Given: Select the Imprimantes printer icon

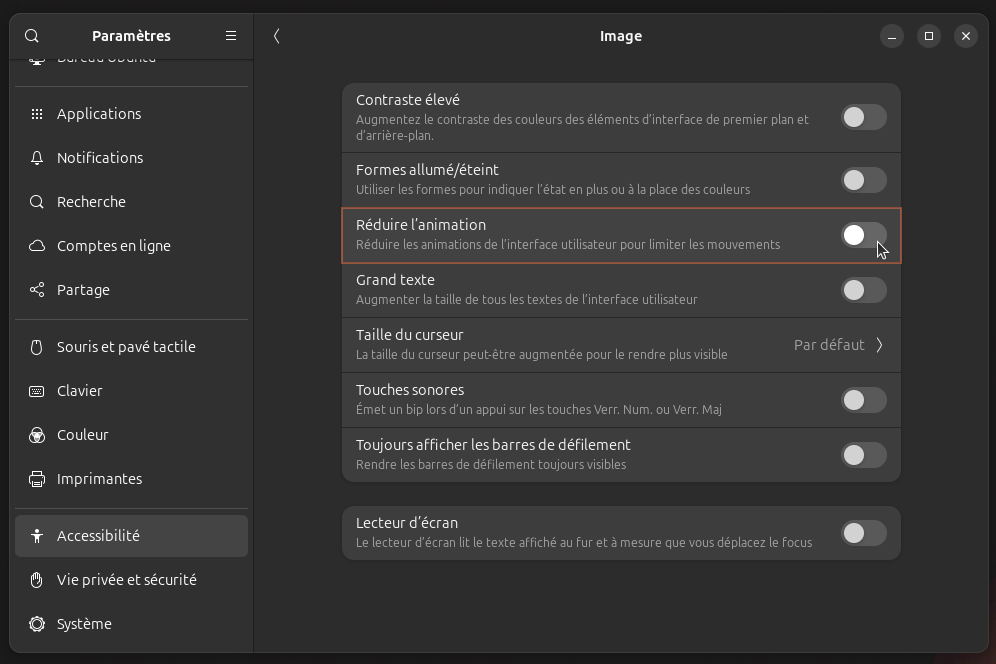Looking at the screenshot, I should [x=36, y=478].
